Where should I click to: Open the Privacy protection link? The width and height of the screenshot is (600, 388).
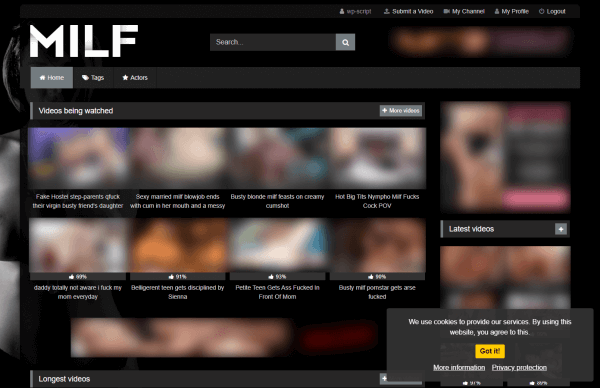(x=519, y=367)
